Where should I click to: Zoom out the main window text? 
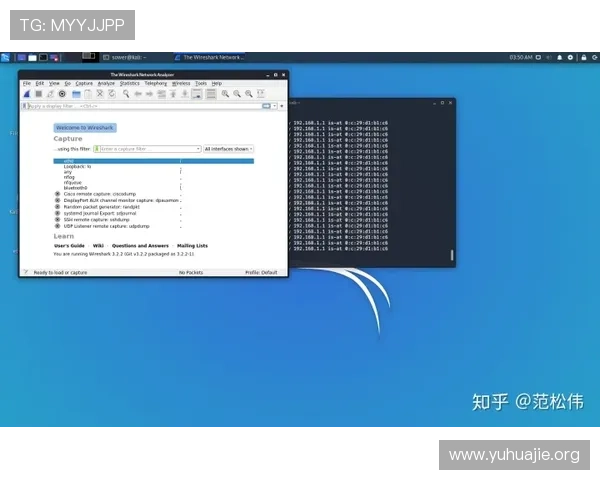(237, 94)
